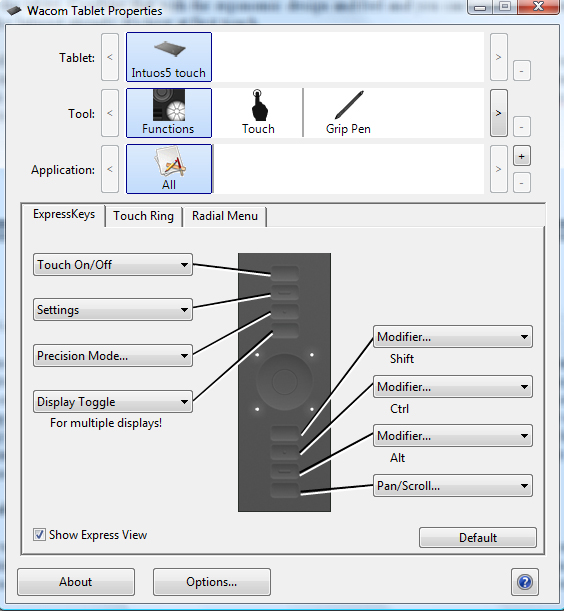The image size is (564, 611).
Task: Choose the Touch tool icon
Action: point(258,113)
